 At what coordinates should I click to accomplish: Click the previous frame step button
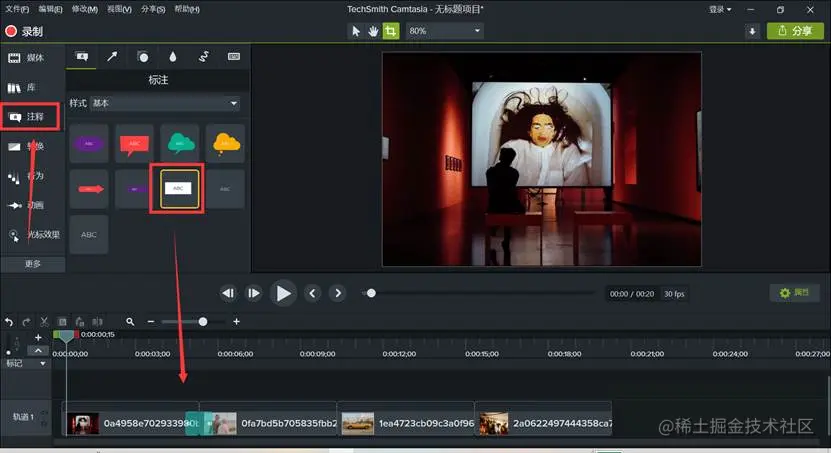click(x=228, y=293)
